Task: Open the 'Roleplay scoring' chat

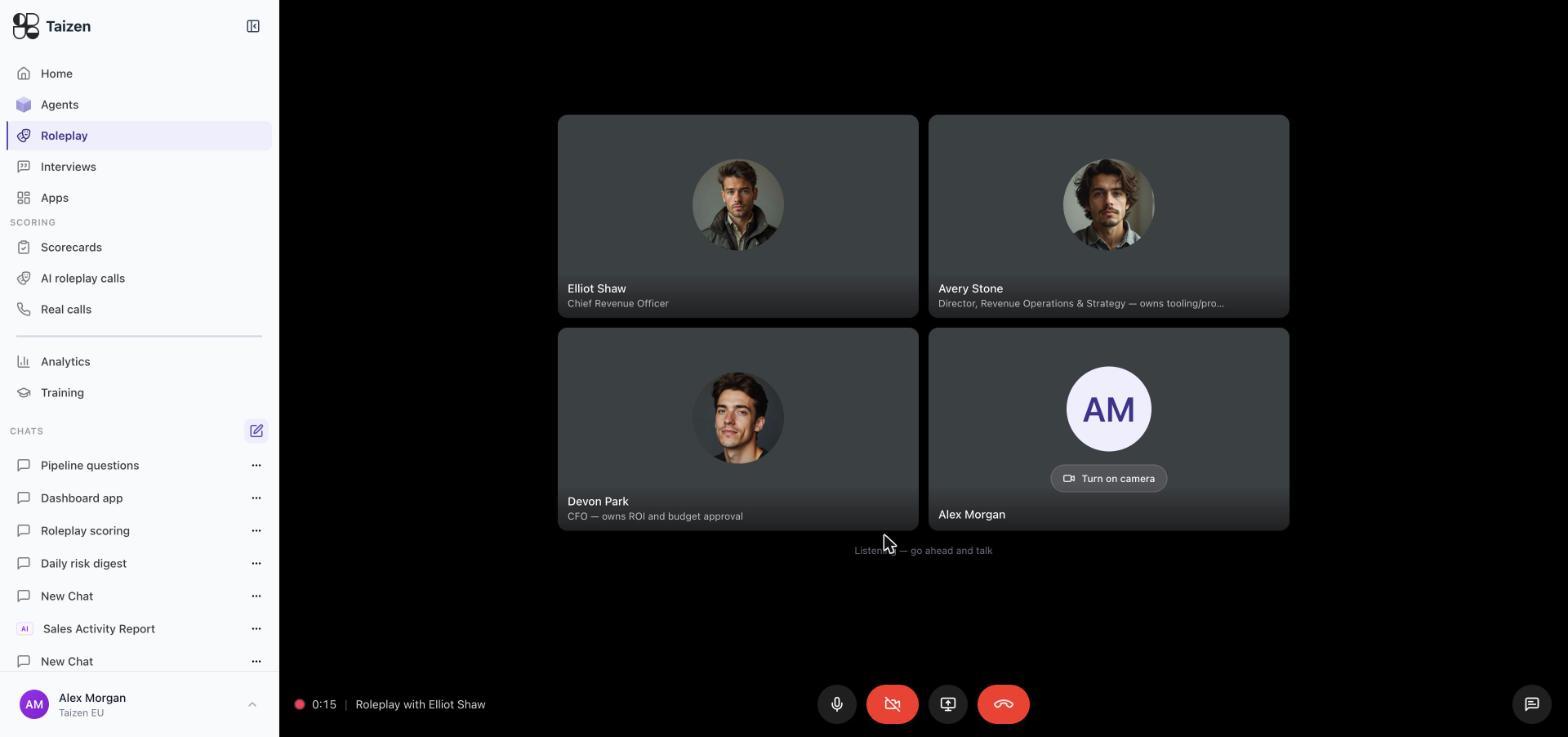Action: click(85, 531)
